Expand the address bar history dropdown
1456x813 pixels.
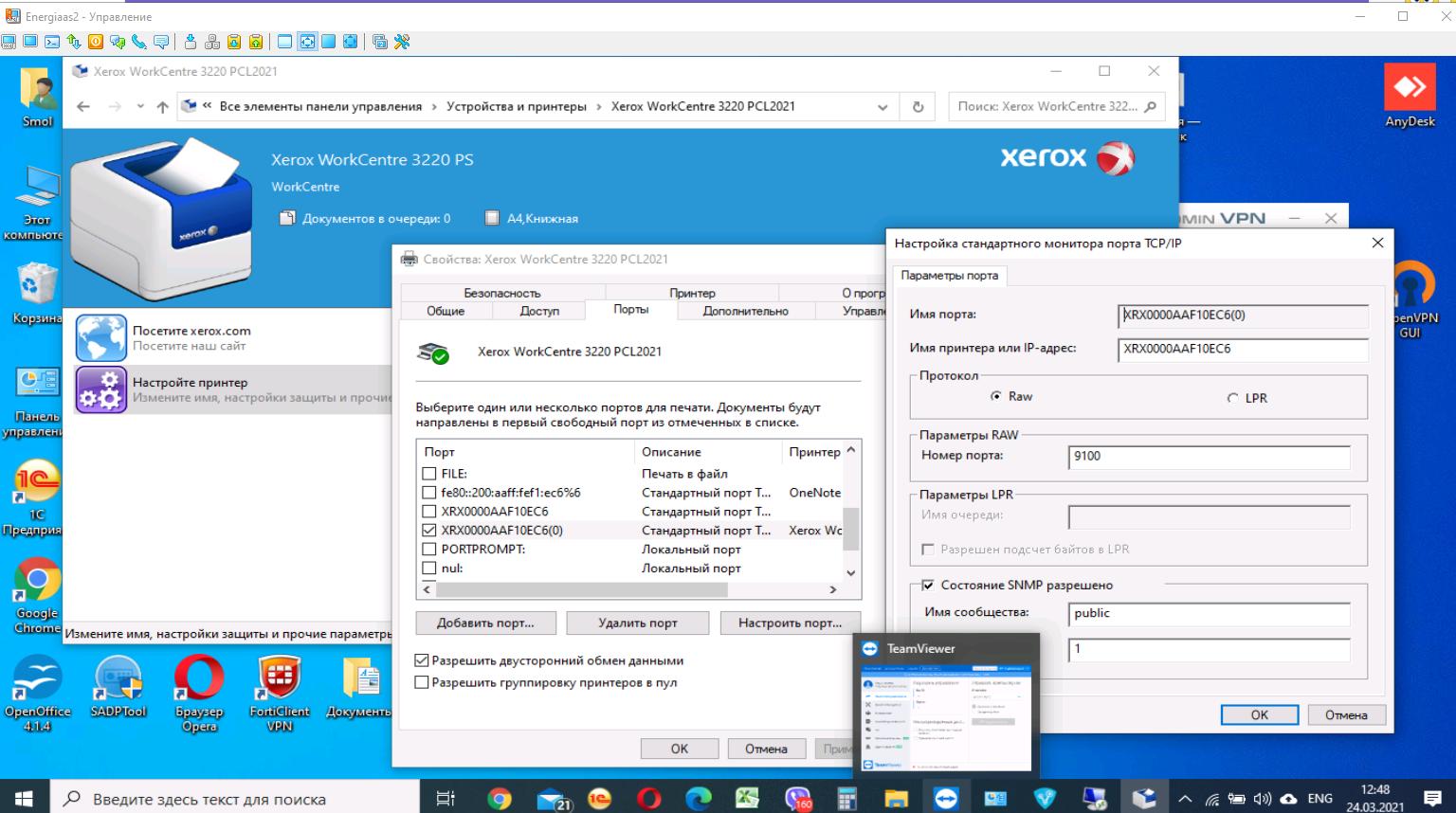(x=883, y=107)
